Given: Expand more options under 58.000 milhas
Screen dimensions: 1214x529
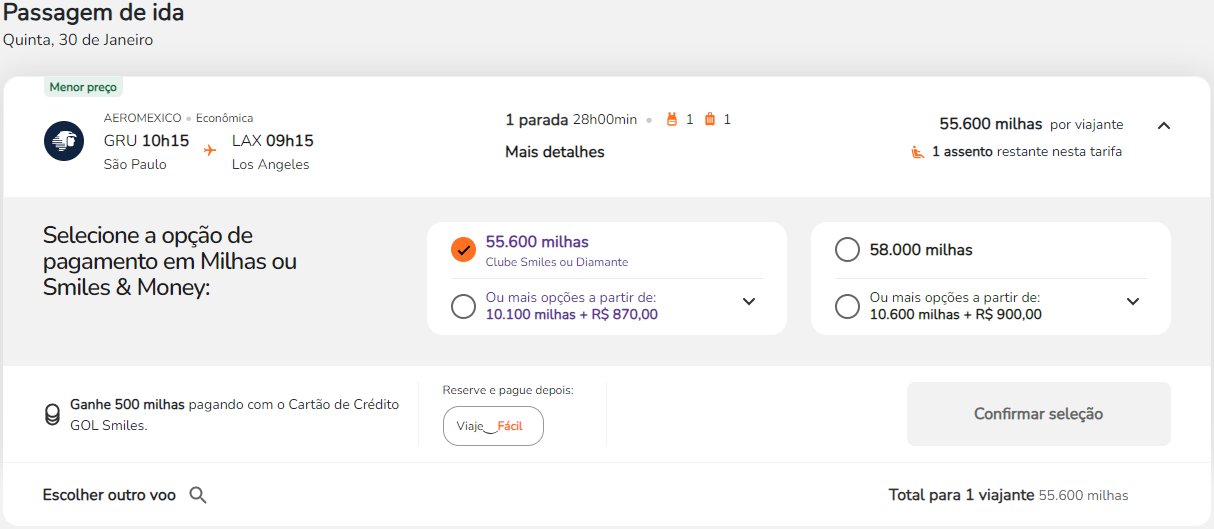Looking at the screenshot, I should tap(1133, 302).
